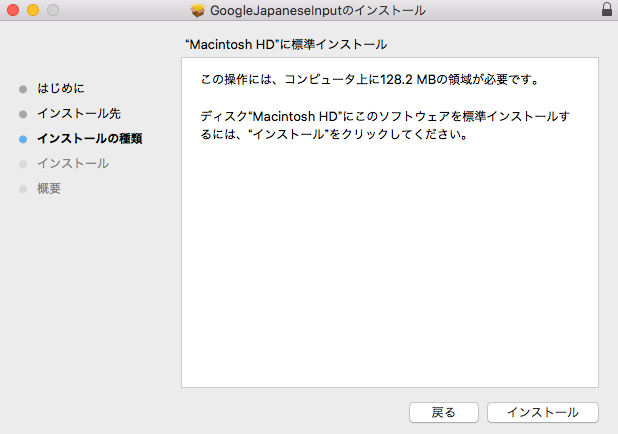Select the インストール先 step in sidebar

79,114
